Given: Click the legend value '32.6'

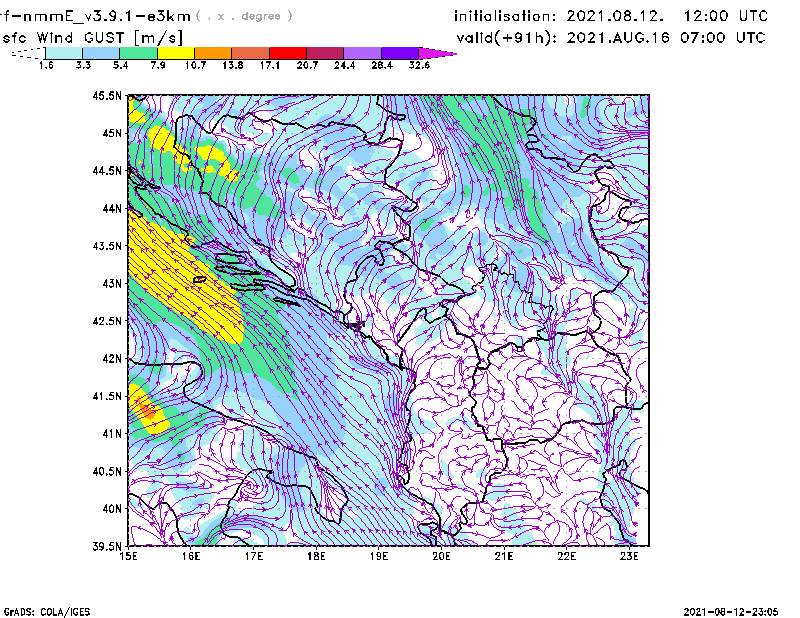Looking at the screenshot, I should point(419,65).
